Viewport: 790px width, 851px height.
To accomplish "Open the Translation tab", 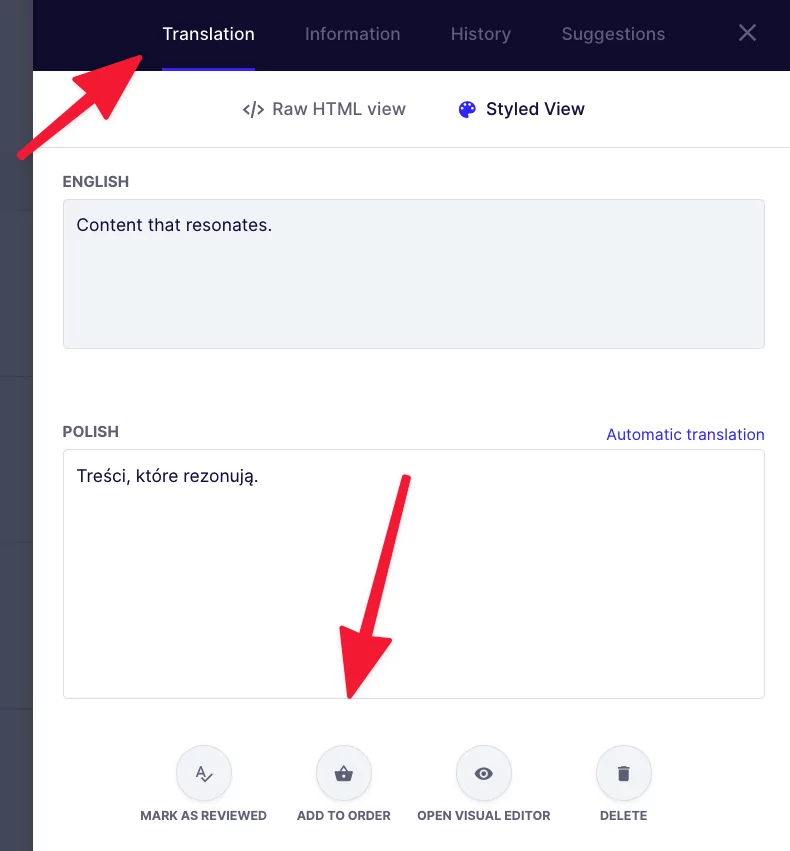I will click(208, 34).
